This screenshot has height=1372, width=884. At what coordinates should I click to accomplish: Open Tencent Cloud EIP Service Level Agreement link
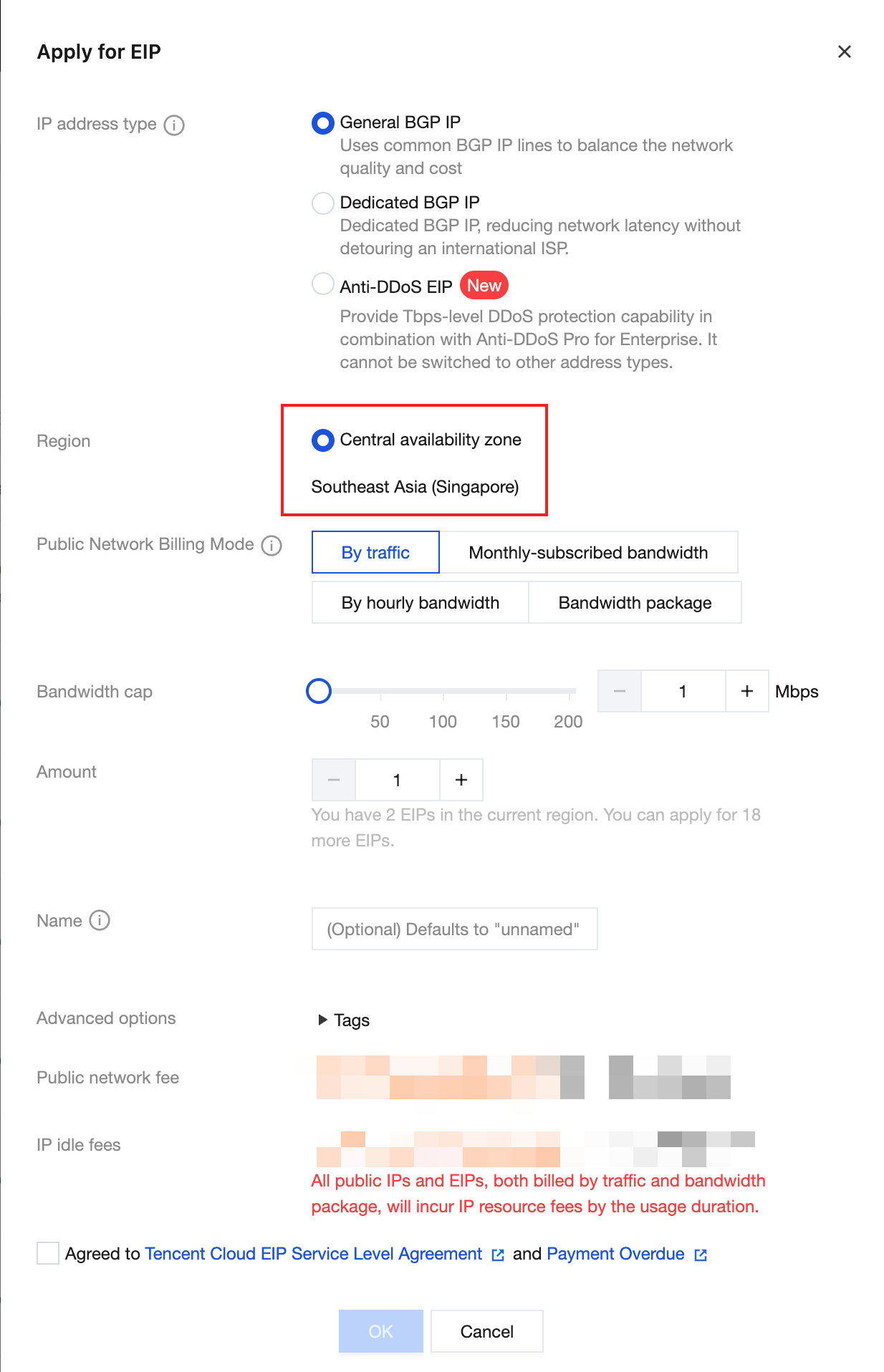313,1254
